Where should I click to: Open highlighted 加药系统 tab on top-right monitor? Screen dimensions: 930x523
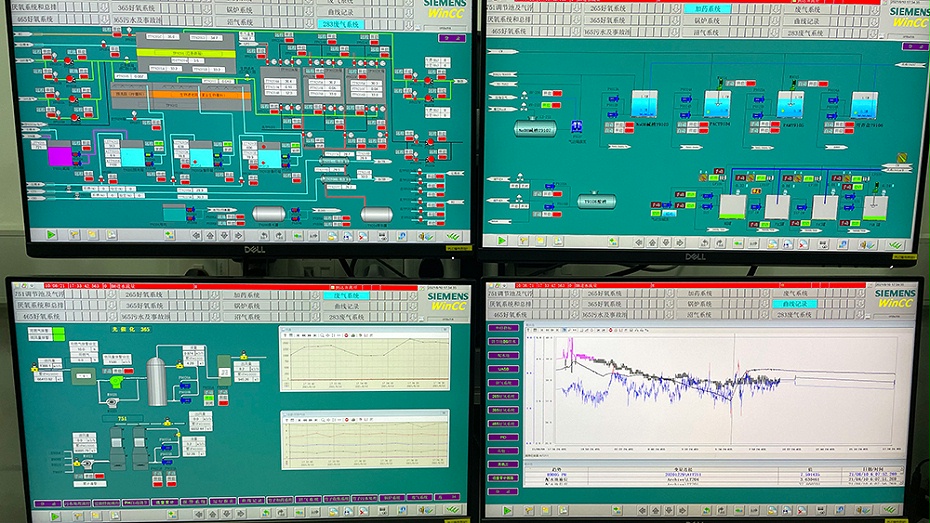click(707, 9)
